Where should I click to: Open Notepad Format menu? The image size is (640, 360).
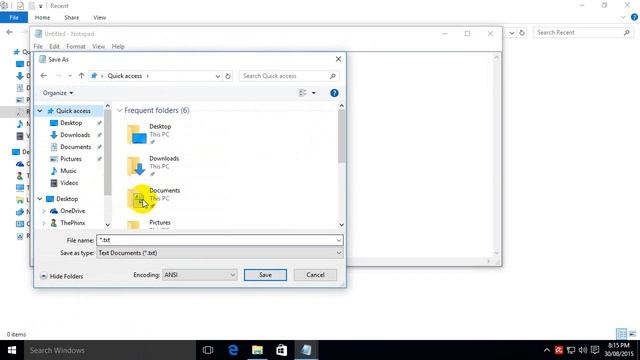coord(76,47)
